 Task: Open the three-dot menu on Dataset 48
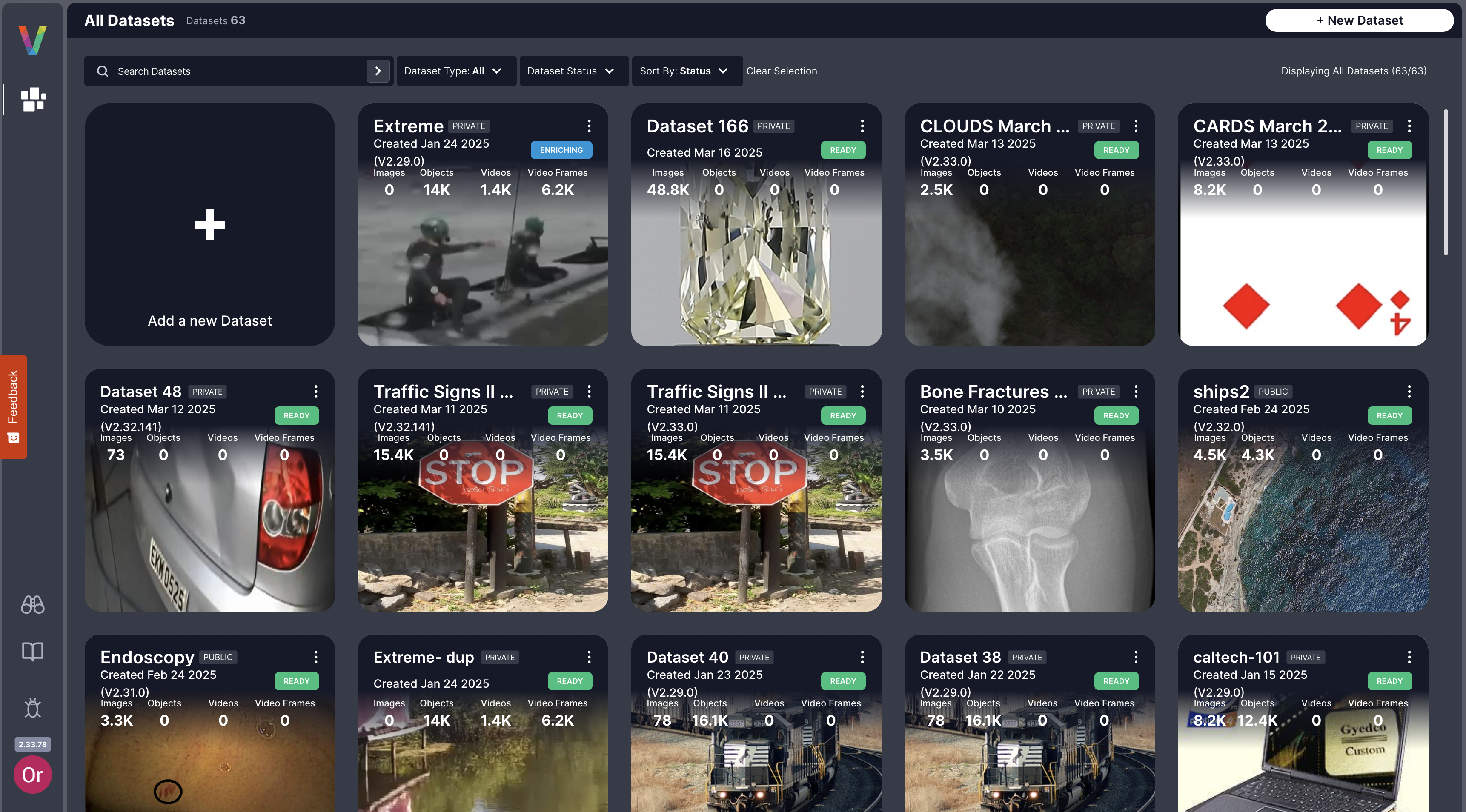[316, 392]
